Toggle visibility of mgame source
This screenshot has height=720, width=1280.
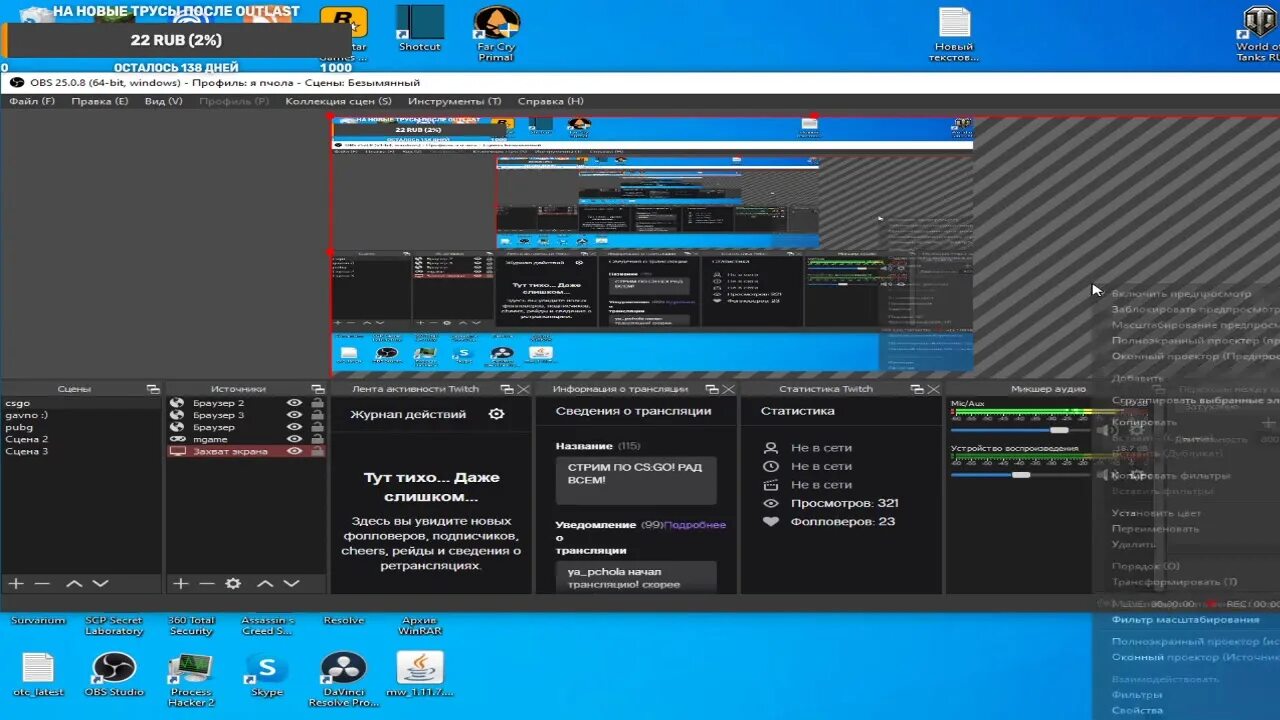point(294,439)
